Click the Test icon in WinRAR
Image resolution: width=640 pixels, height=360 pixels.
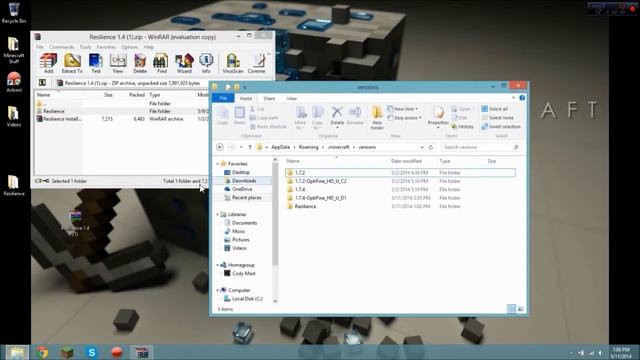[x=96, y=63]
